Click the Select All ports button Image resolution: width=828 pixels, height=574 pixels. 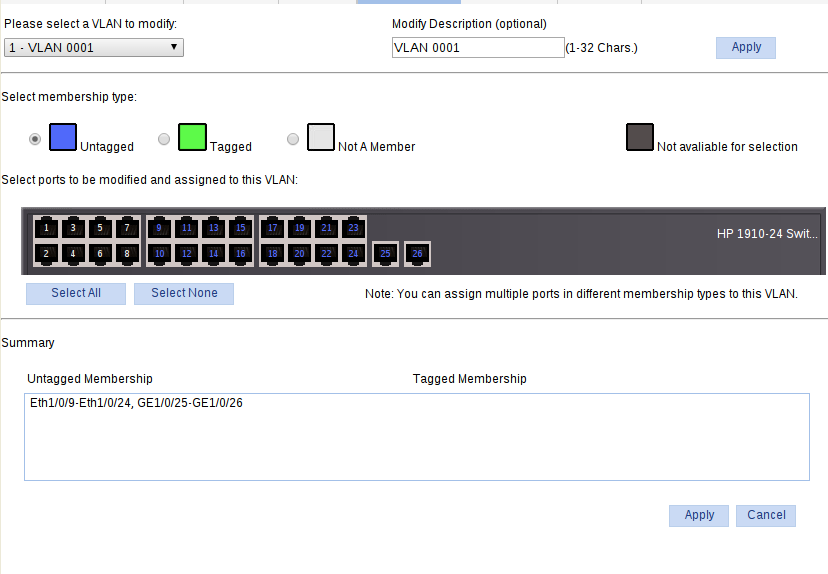[x=76, y=294]
